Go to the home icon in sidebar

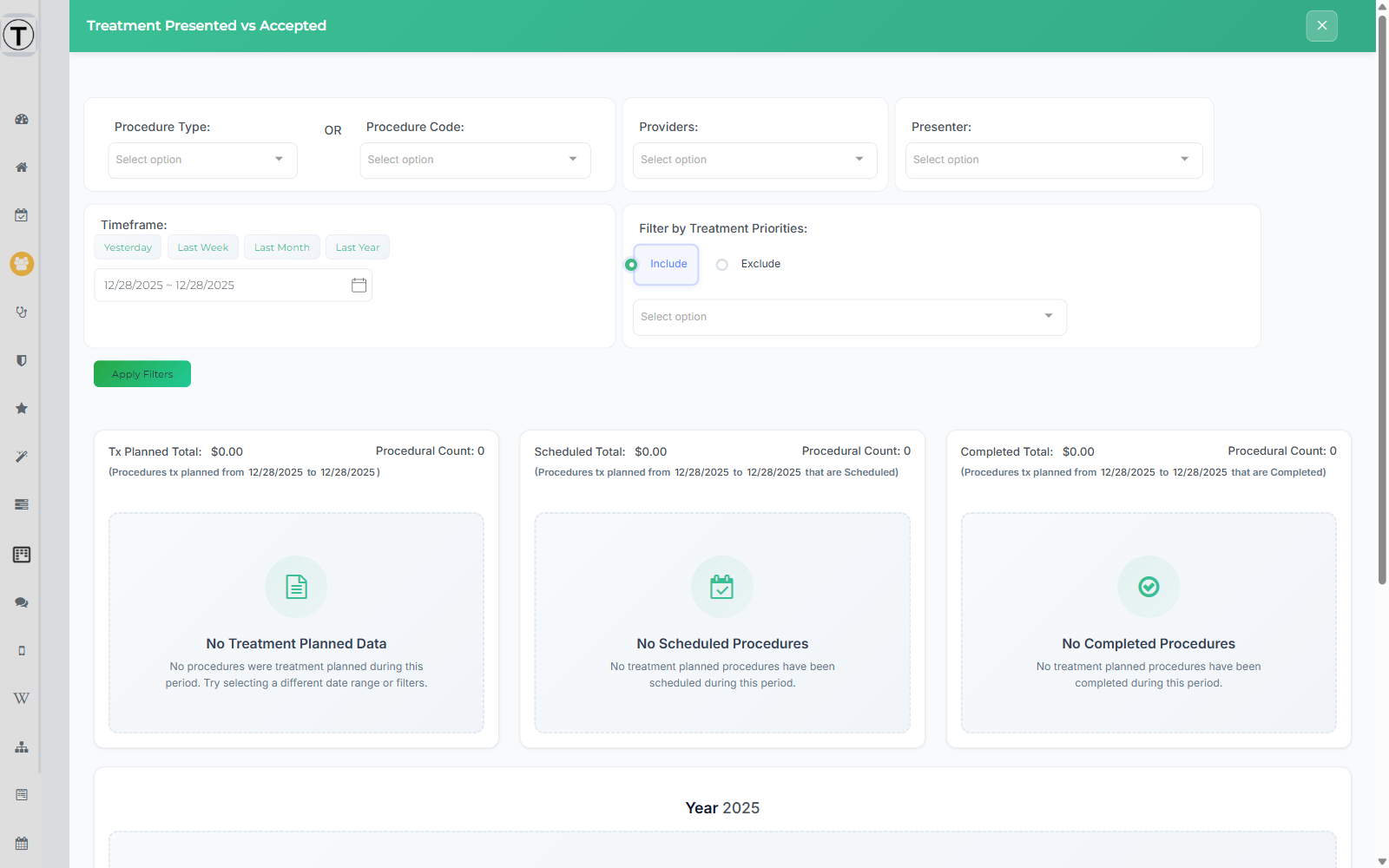pyautogui.click(x=22, y=167)
